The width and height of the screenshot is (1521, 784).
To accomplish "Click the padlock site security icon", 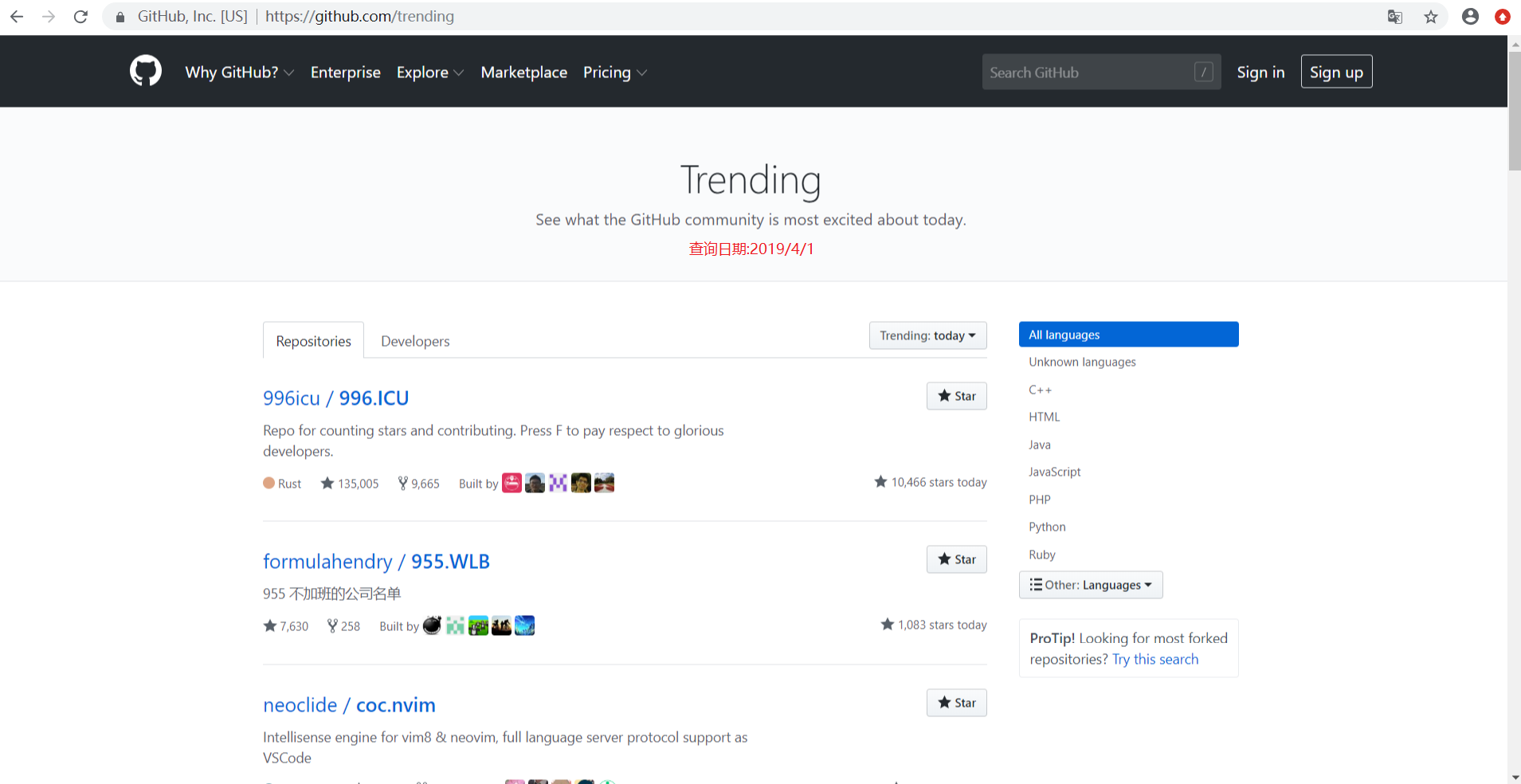I will (x=120, y=17).
